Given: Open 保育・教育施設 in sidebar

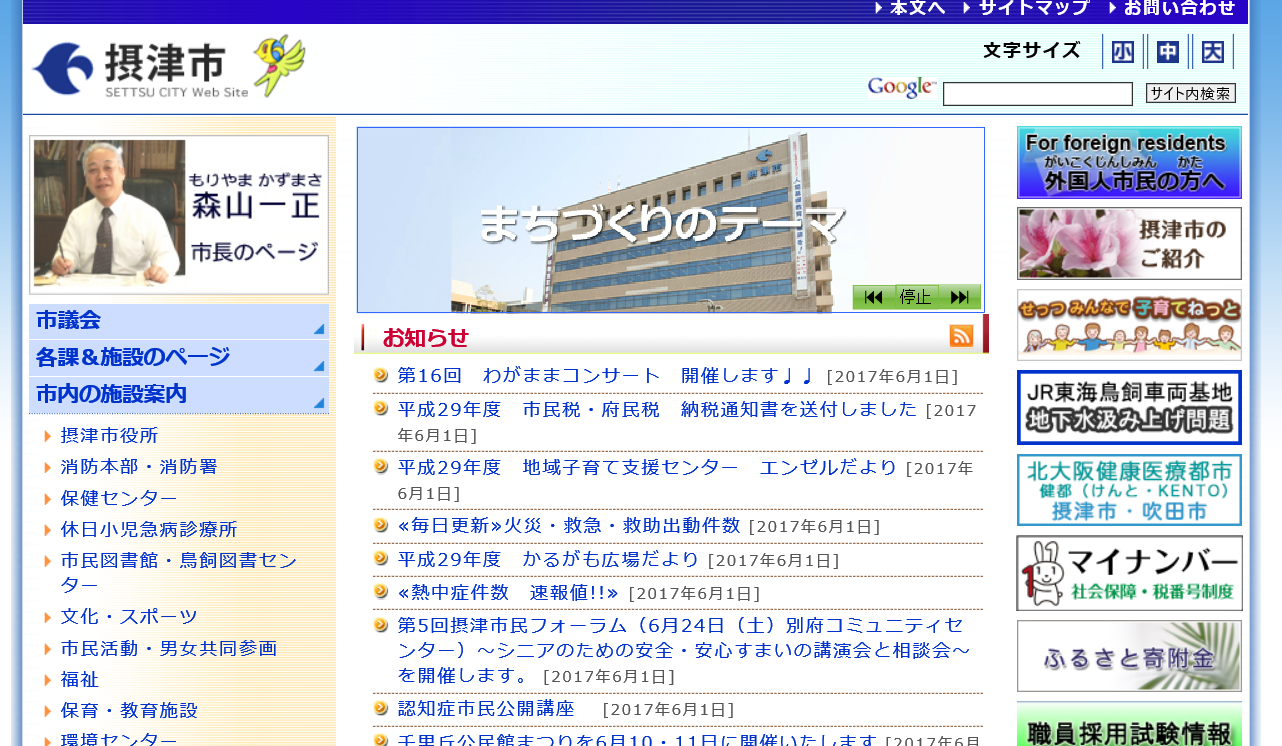Looking at the screenshot, I should coord(129,710).
